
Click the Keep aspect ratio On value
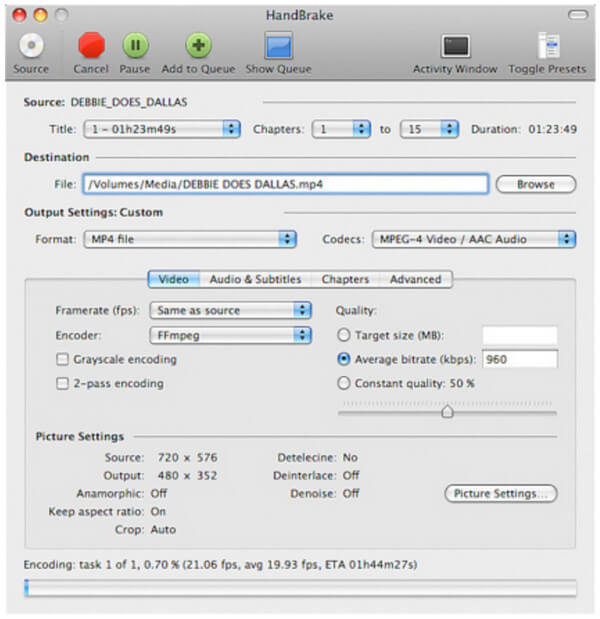158,512
